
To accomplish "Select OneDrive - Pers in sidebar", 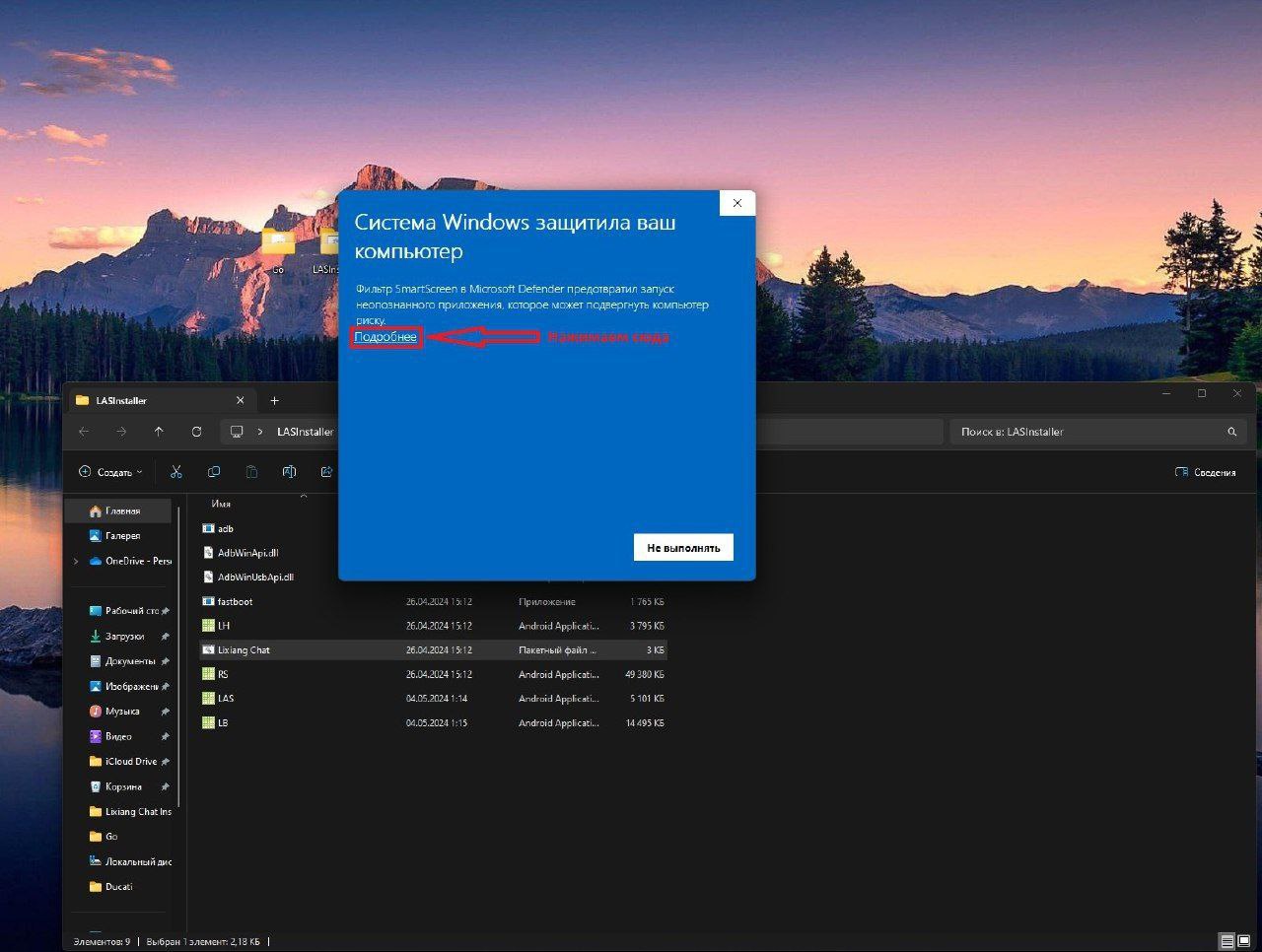I will [130, 561].
